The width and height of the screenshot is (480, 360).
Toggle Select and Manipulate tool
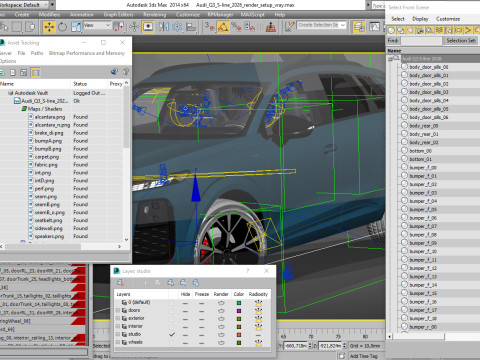(x=134, y=27)
